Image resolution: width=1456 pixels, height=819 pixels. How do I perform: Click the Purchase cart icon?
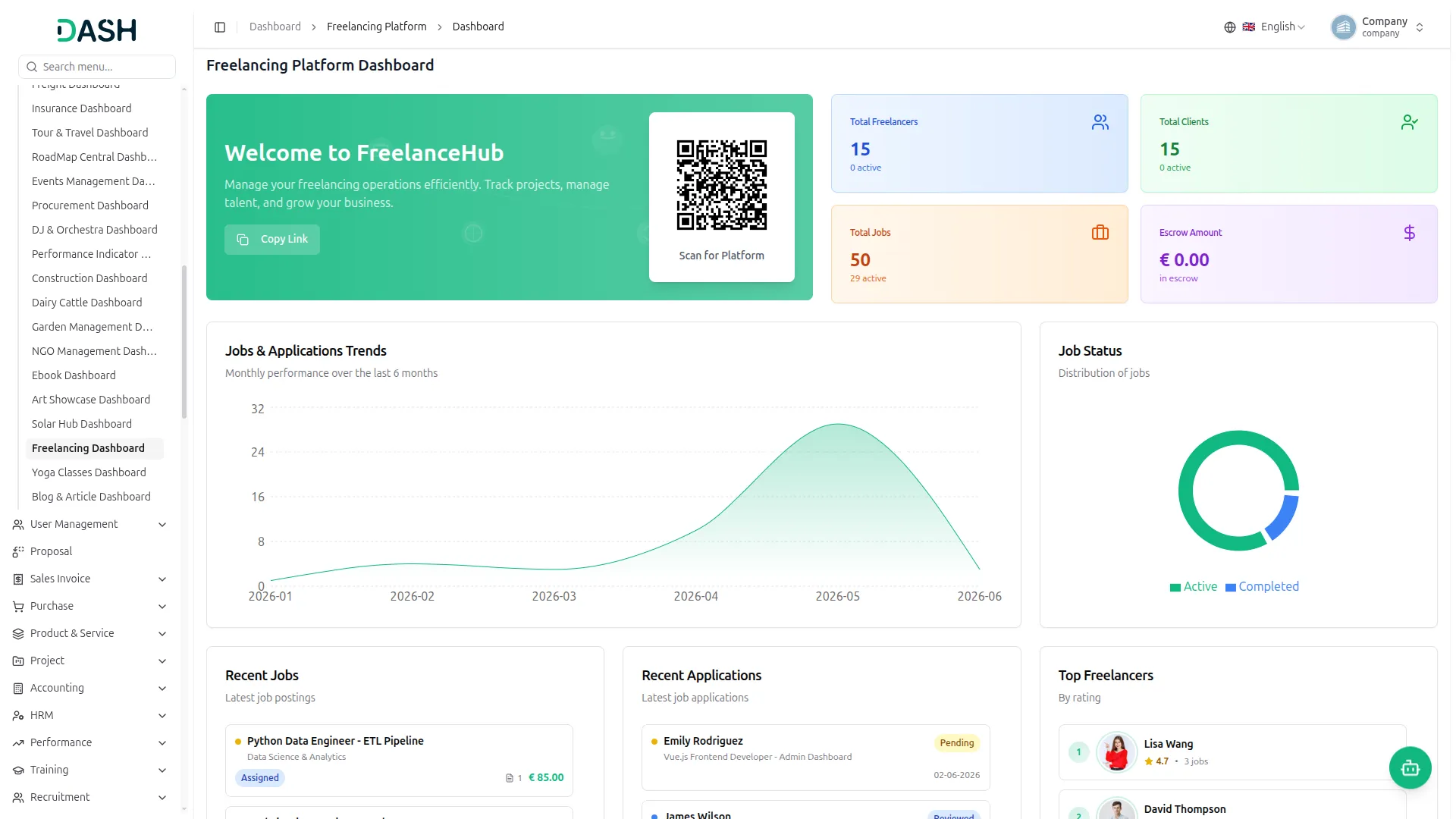pos(18,607)
